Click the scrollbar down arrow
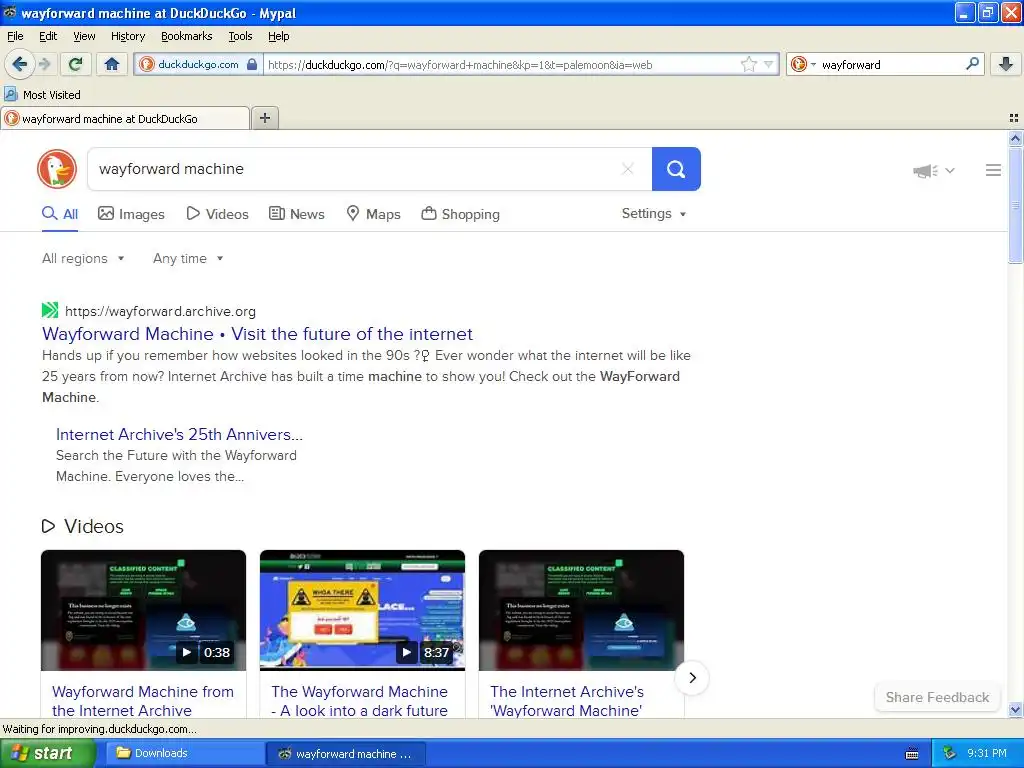The width and height of the screenshot is (1024, 768). point(1015,710)
